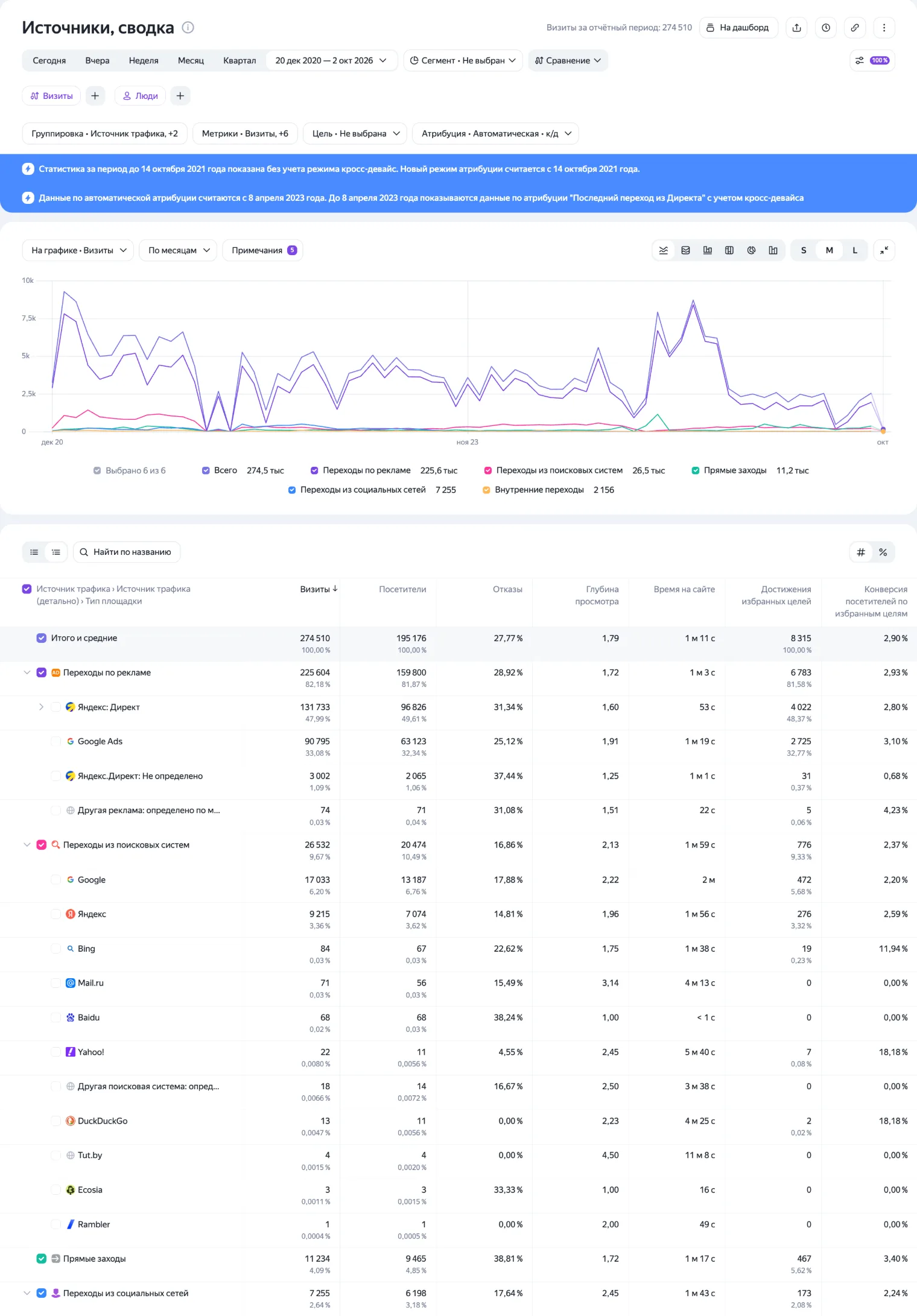This screenshot has width=917, height=1316.
Task: Switch table to flat list view icon
Action: [34, 552]
